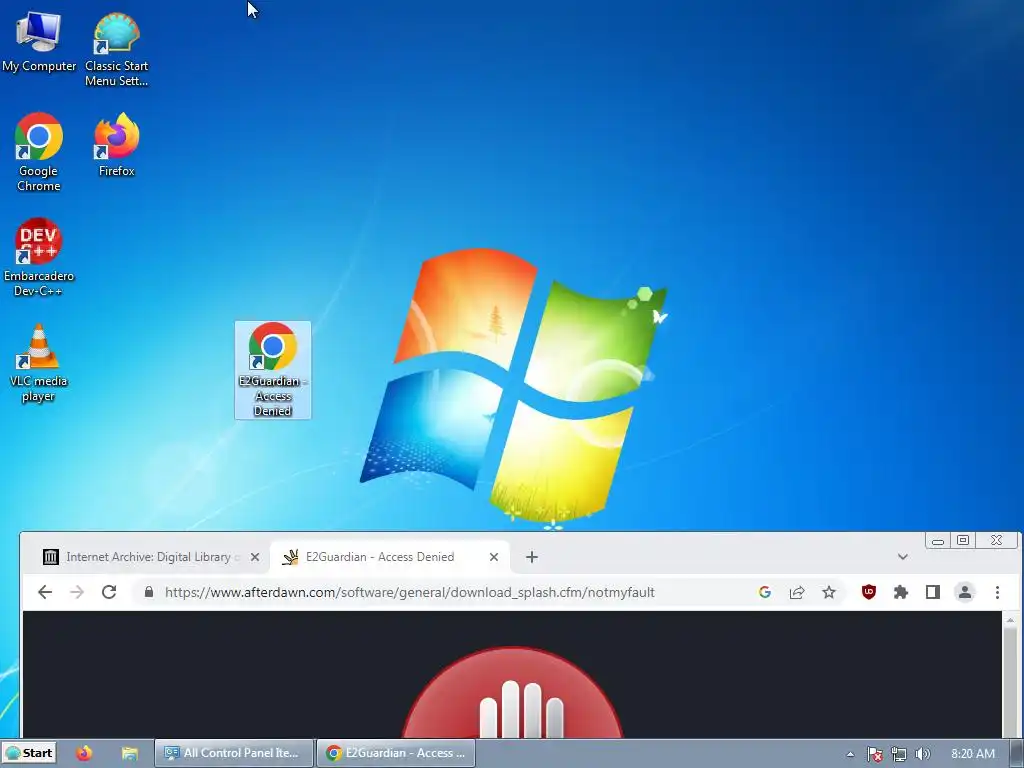Select the E2Guardian Access Denied desktop shortcut

pos(273,370)
